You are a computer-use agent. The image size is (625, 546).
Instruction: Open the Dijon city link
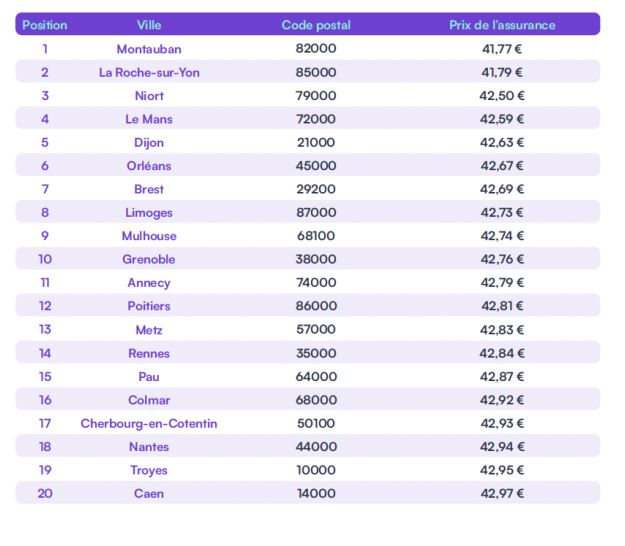click(149, 143)
